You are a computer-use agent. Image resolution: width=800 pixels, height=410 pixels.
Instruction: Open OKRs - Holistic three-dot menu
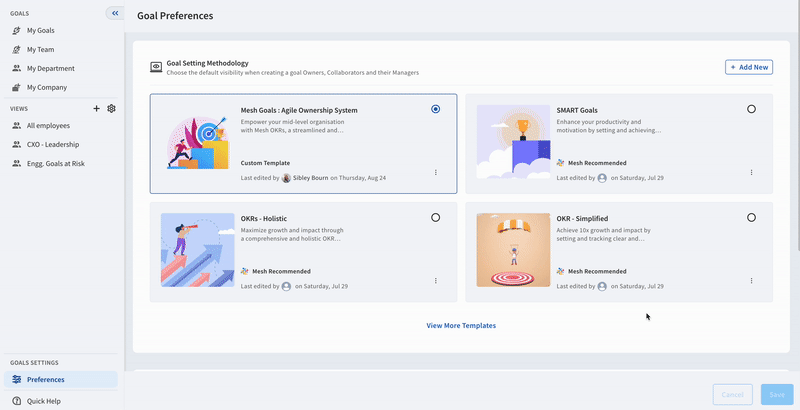tap(435, 281)
